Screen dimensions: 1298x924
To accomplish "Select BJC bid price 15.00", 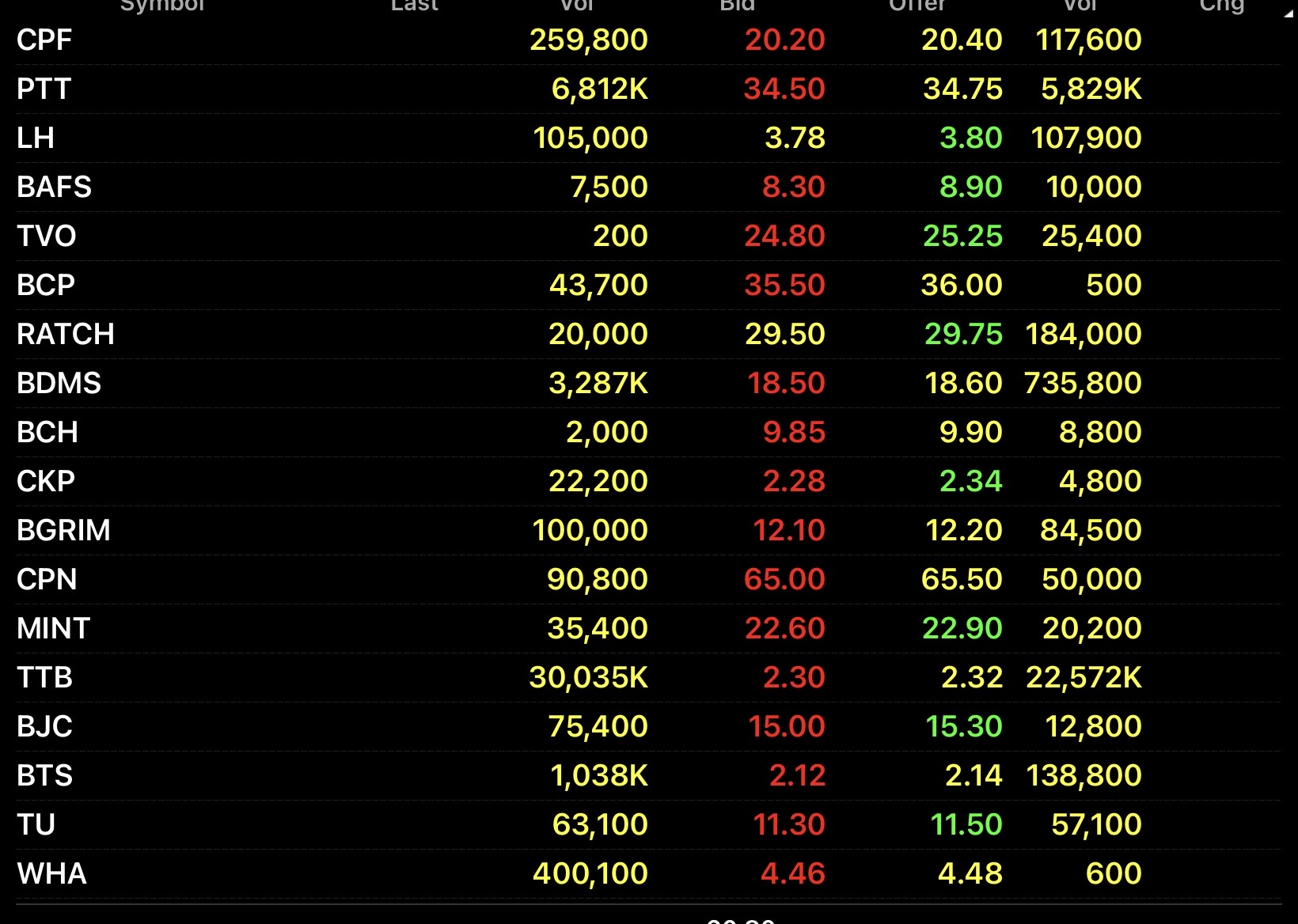I will [787, 726].
